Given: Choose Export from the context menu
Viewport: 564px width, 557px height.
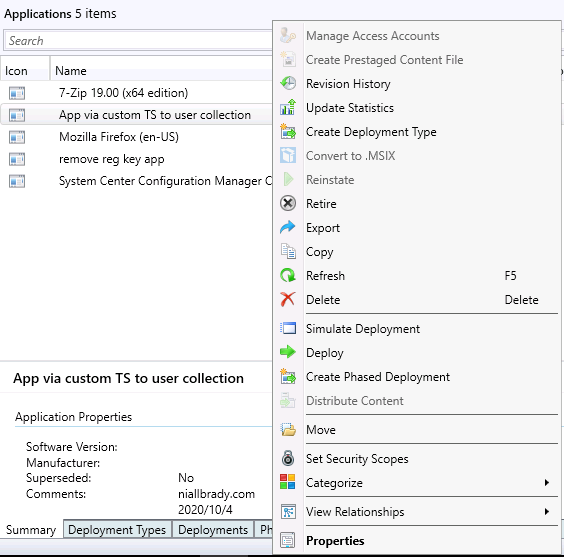Looking at the screenshot, I should (x=416, y=228).
